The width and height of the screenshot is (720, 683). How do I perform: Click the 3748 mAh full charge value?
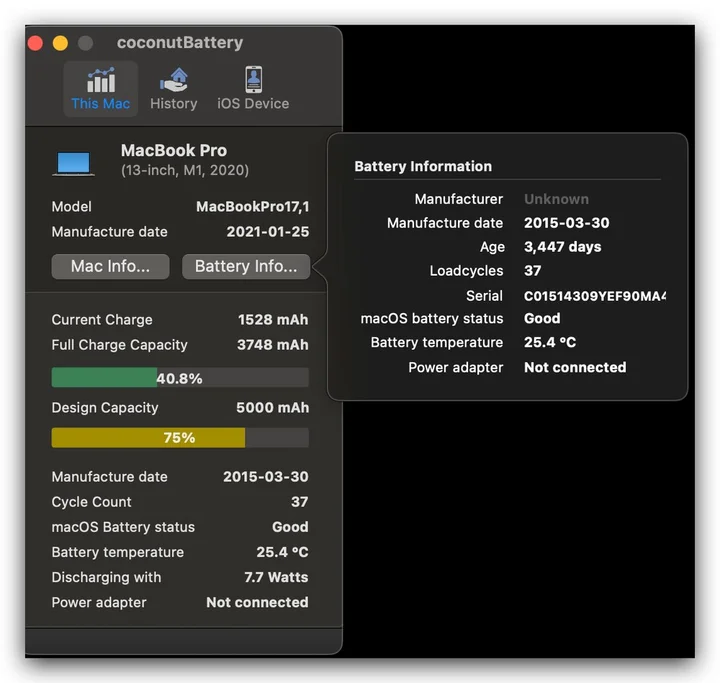[272, 345]
